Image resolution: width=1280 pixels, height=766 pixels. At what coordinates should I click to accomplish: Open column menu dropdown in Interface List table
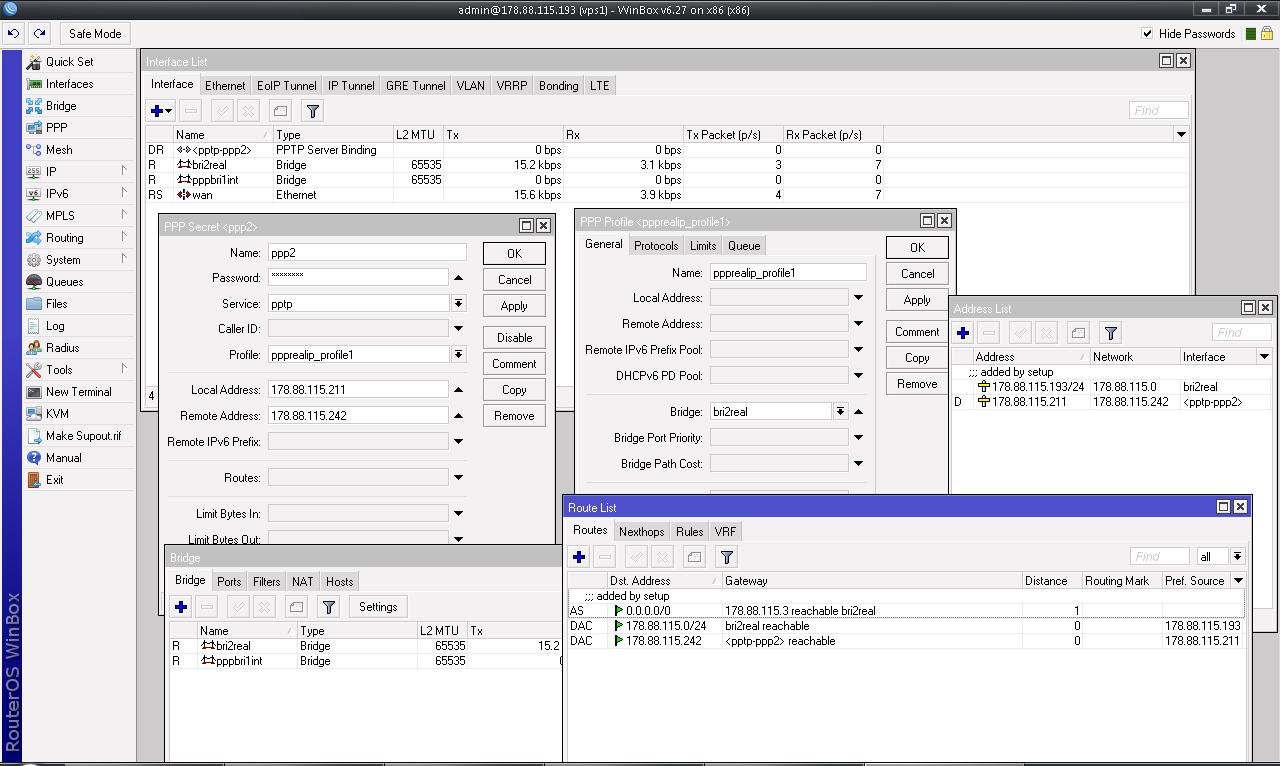[1180, 134]
